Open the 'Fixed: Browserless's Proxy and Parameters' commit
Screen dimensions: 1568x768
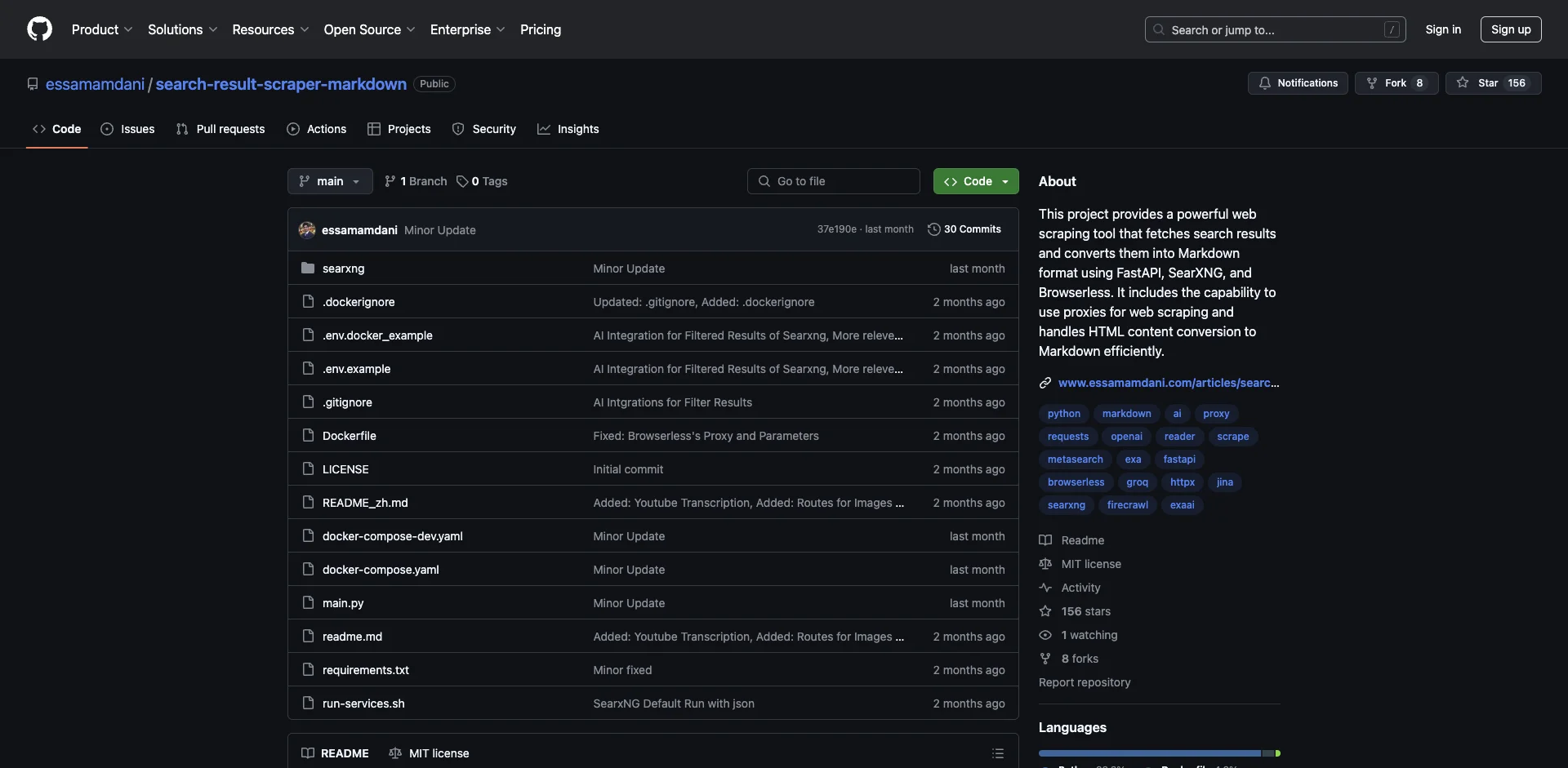click(x=706, y=436)
